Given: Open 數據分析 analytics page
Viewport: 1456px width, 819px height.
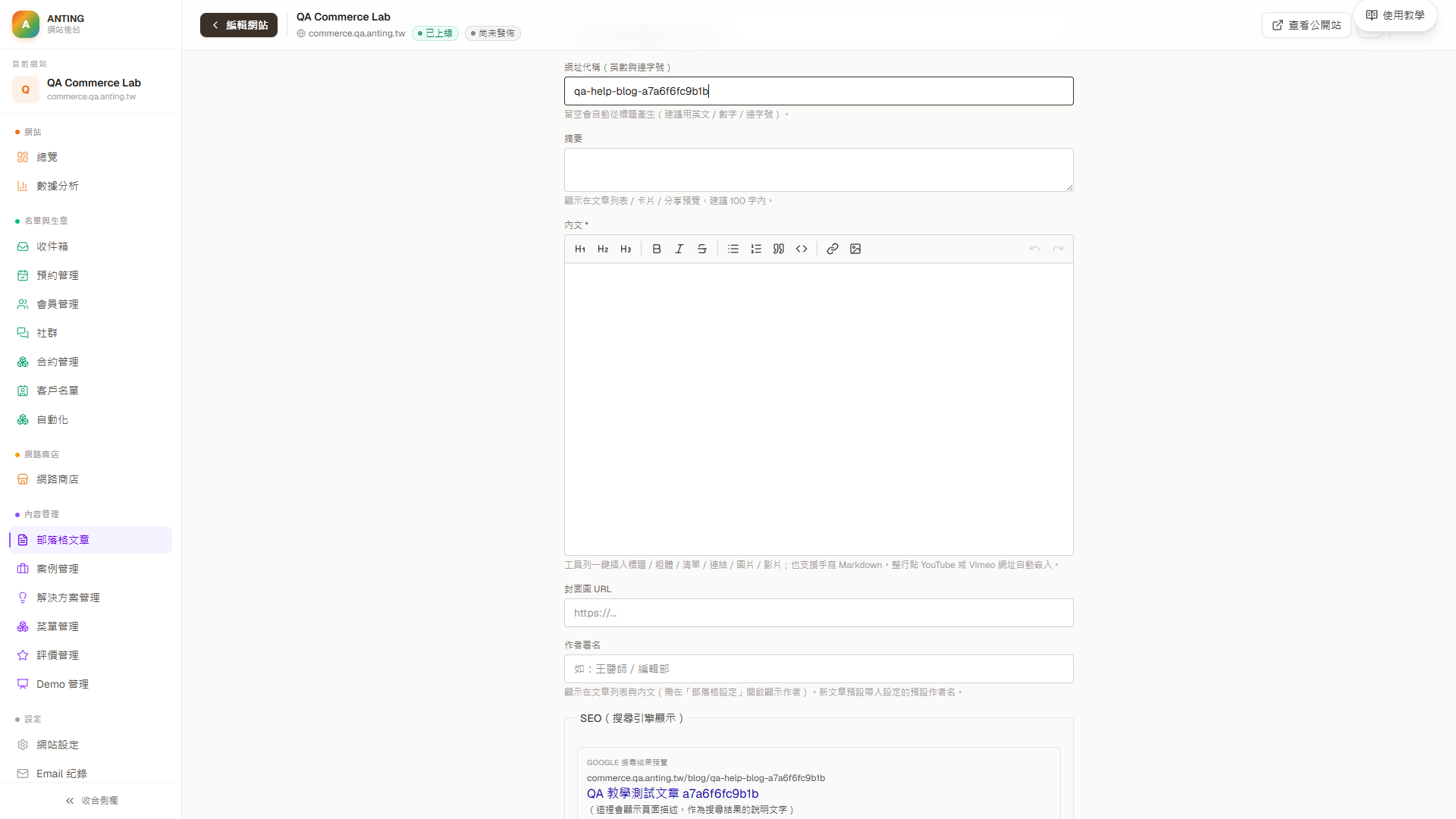Looking at the screenshot, I should click(x=91, y=186).
